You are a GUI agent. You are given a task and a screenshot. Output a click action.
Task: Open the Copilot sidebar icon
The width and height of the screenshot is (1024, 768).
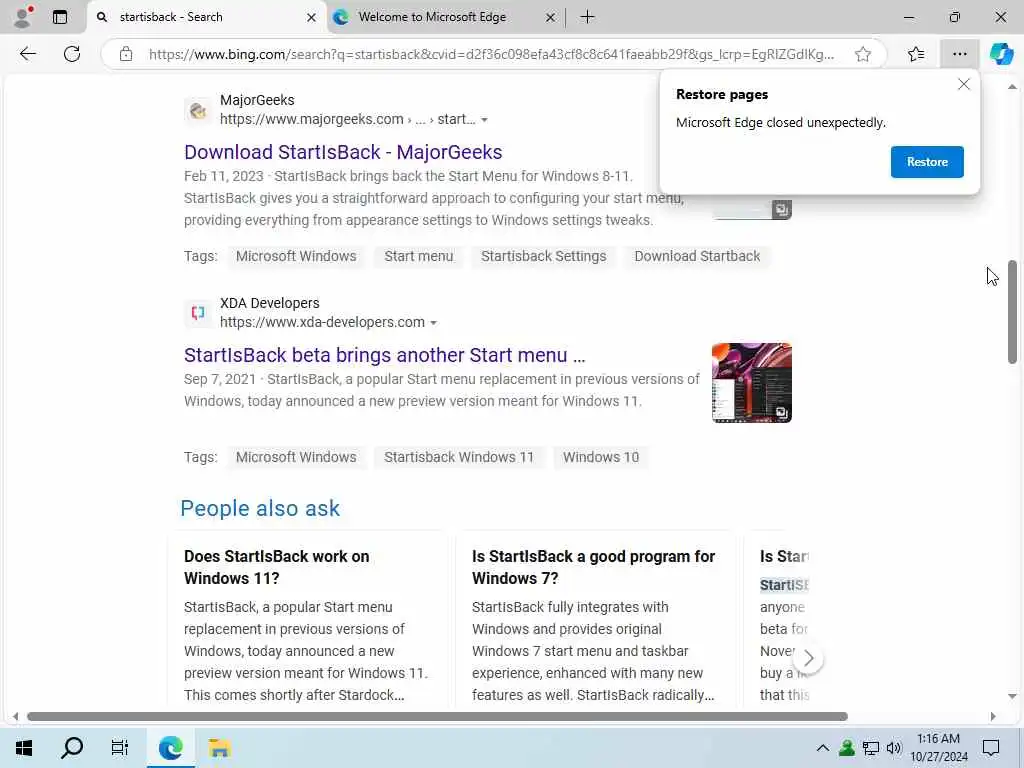[x=1001, y=54]
